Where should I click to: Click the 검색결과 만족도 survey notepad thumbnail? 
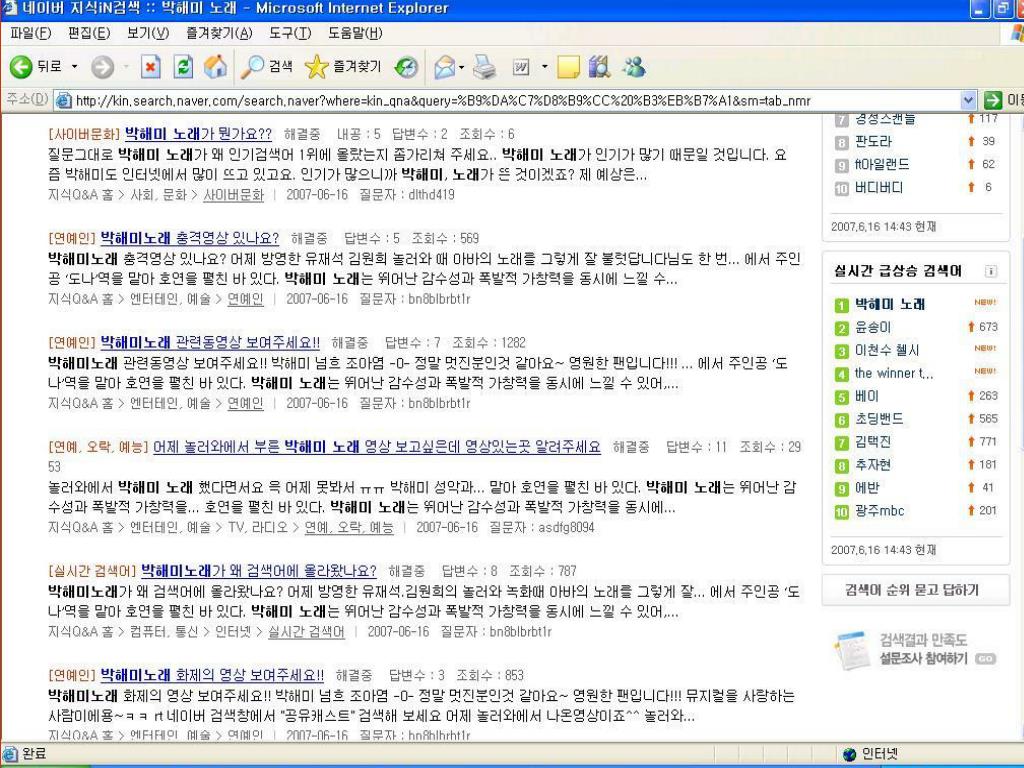tap(852, 649)
